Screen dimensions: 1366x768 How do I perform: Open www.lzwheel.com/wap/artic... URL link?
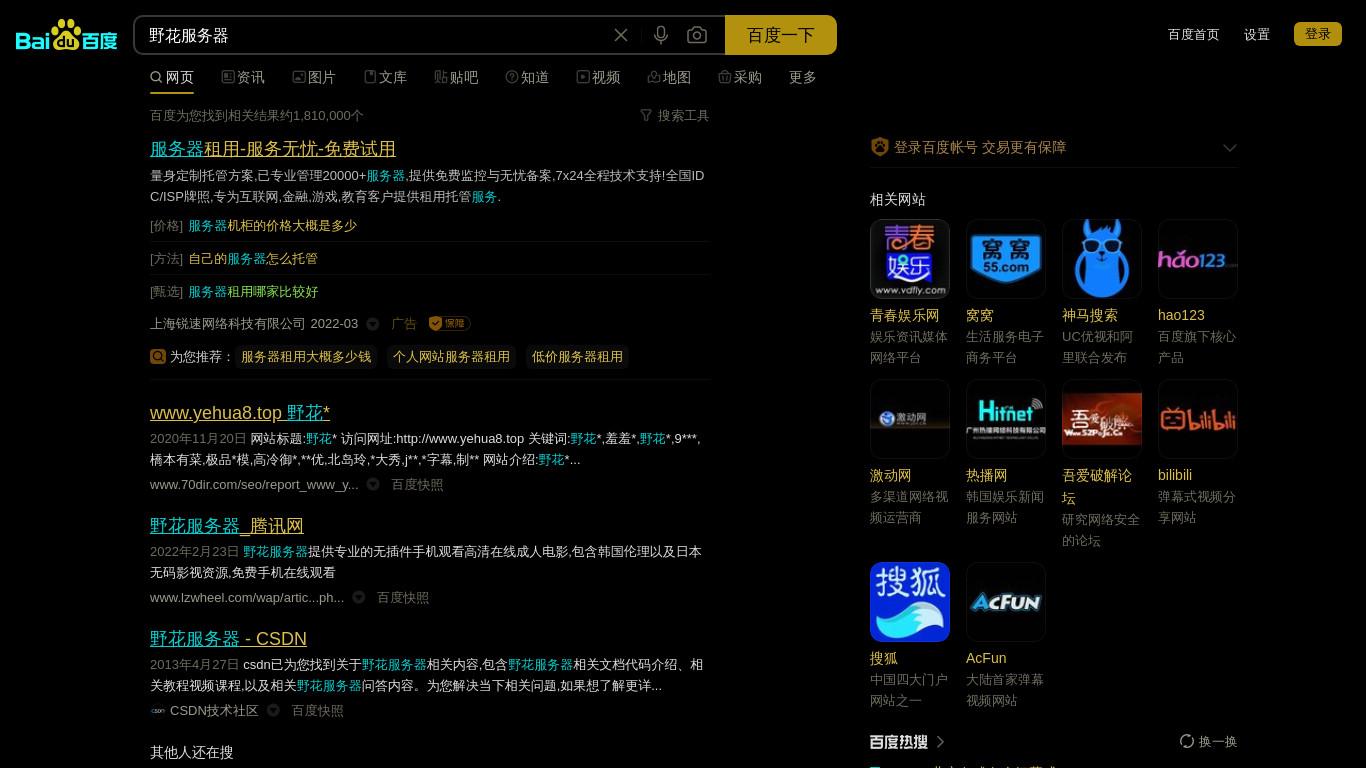247,597
